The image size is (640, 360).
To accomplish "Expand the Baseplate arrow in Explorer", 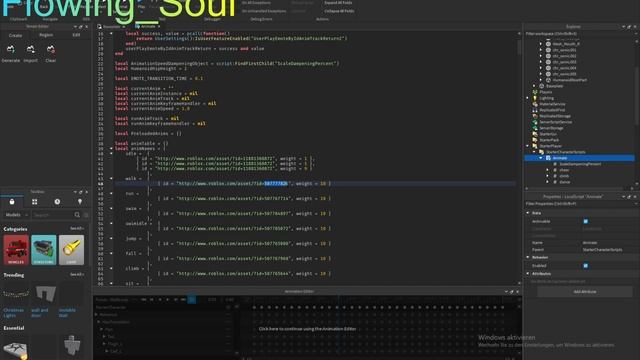I will tap(534, 86).
